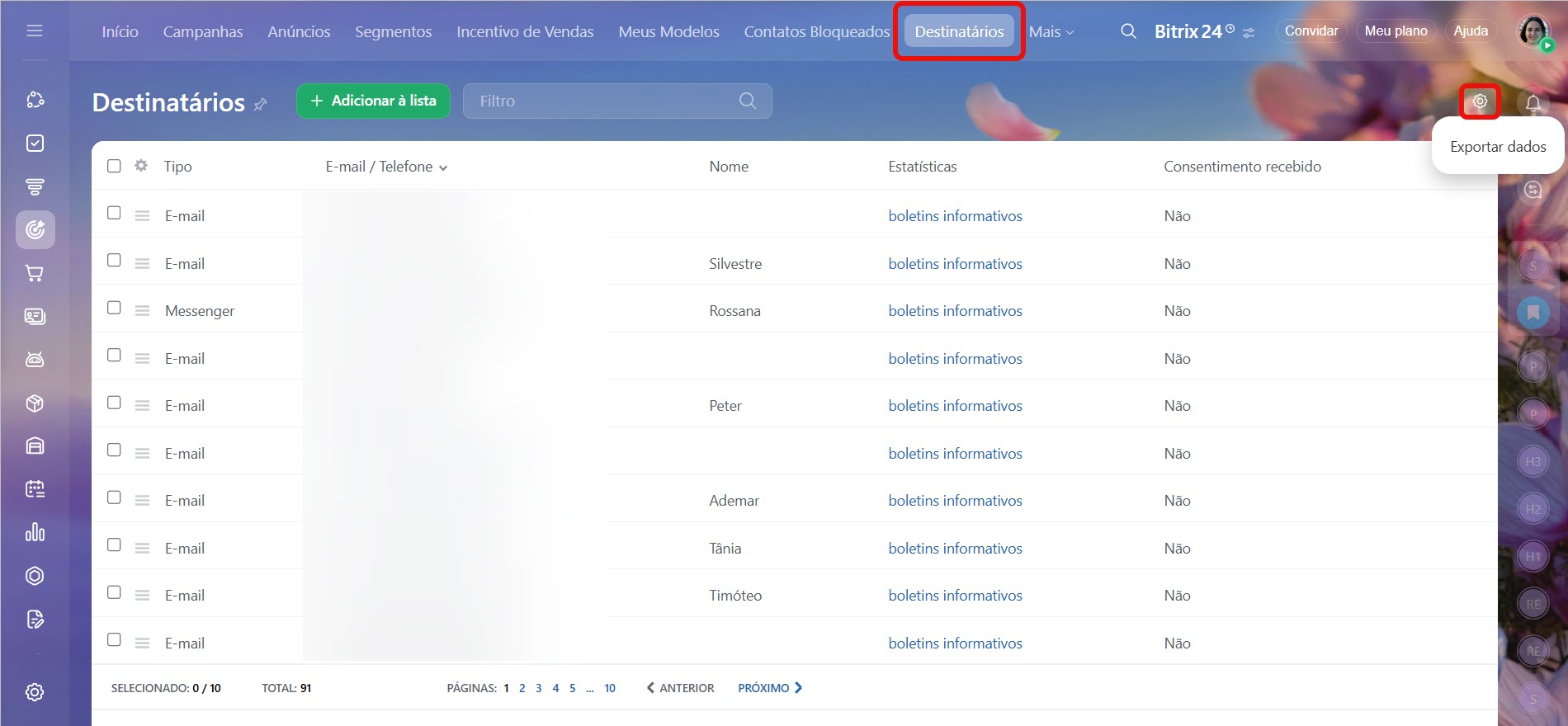Open the calendar icon in the sidebar

(x=35, y=489)
